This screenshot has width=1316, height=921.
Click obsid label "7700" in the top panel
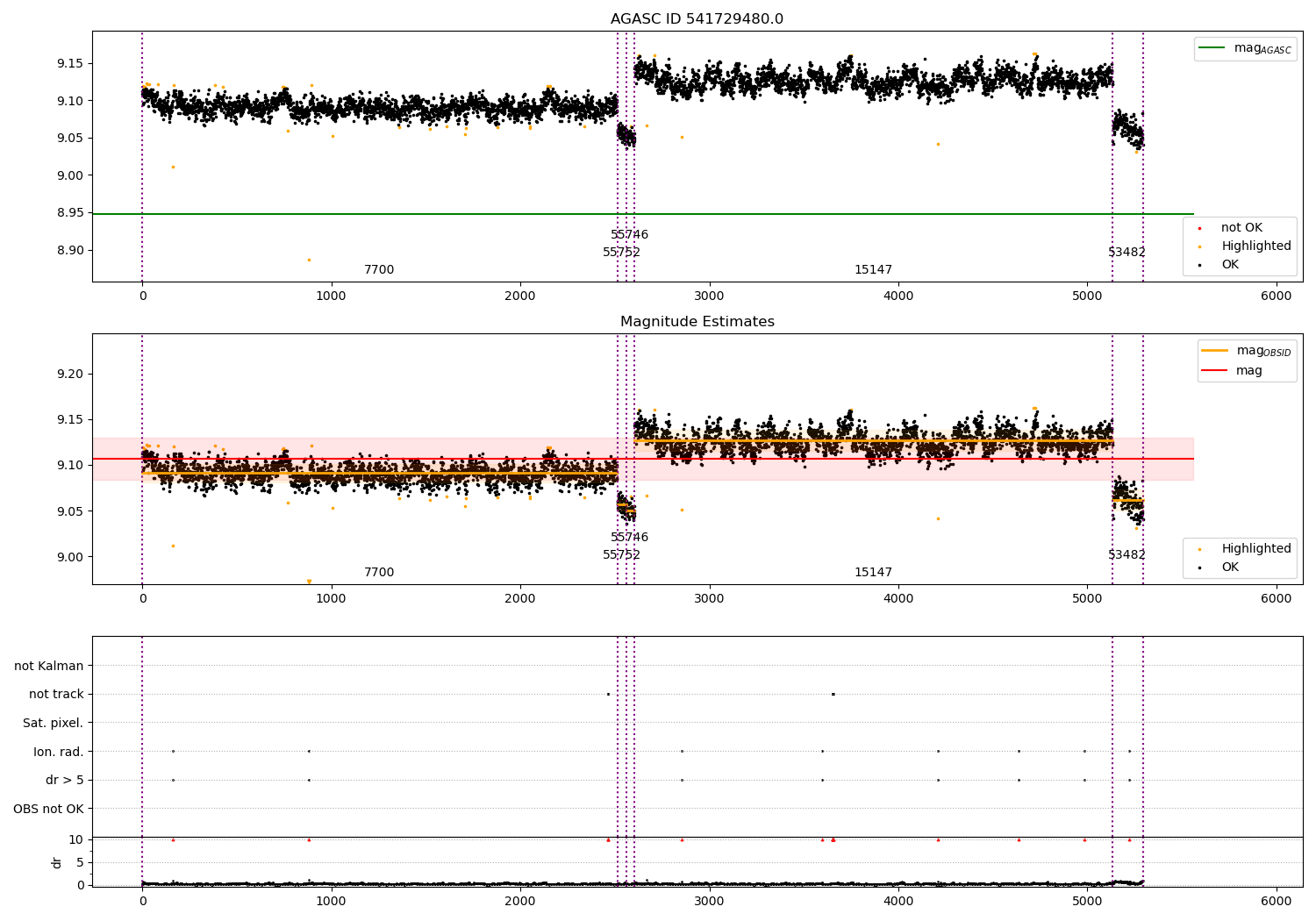(x=379, y=270)
